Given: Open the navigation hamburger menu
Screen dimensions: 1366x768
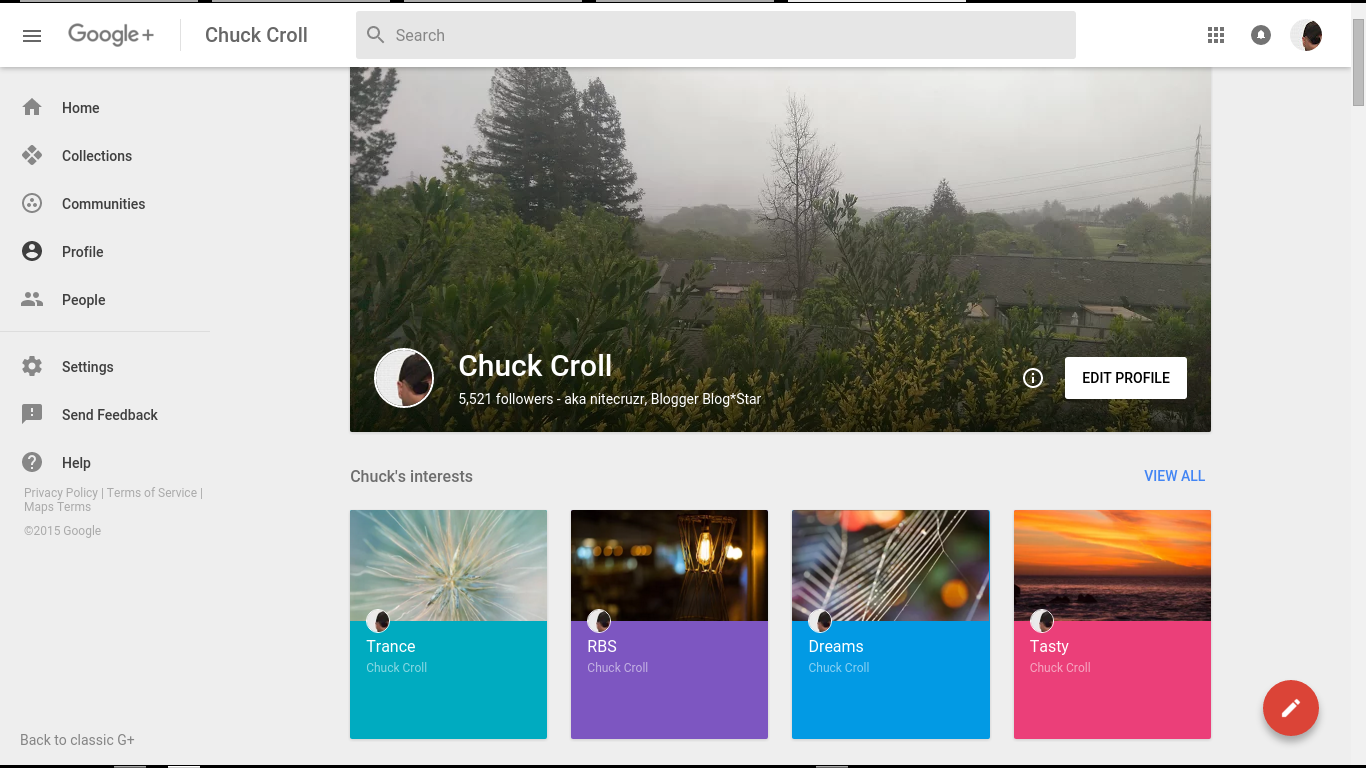Looking at the screenshot, I should [31, 35].
